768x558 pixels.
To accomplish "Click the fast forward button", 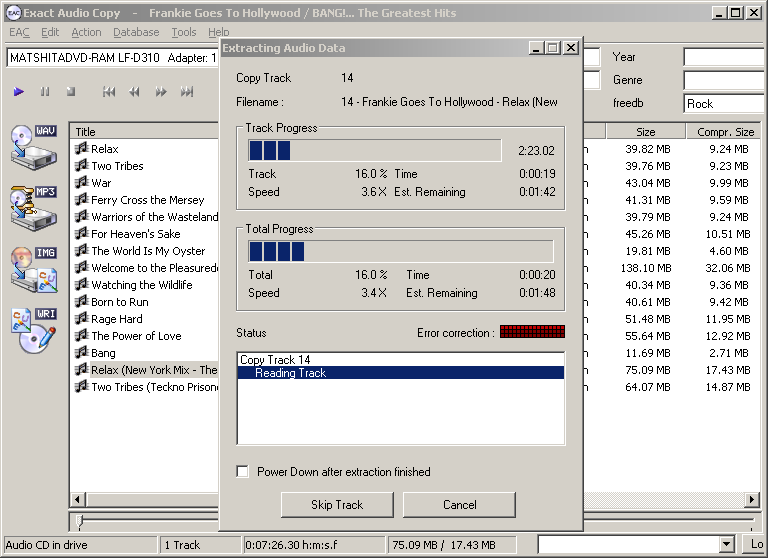I will tap(161, 92).
